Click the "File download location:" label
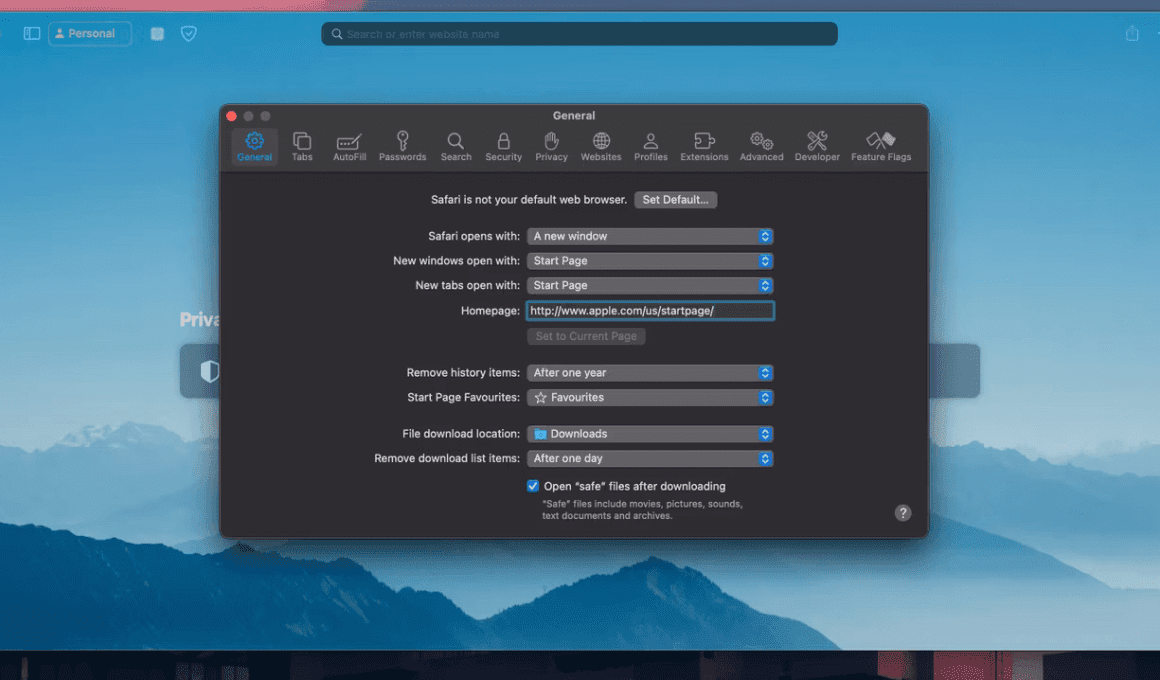The width and height of the screenshot is (1160, 680). [x=461, y=434]
